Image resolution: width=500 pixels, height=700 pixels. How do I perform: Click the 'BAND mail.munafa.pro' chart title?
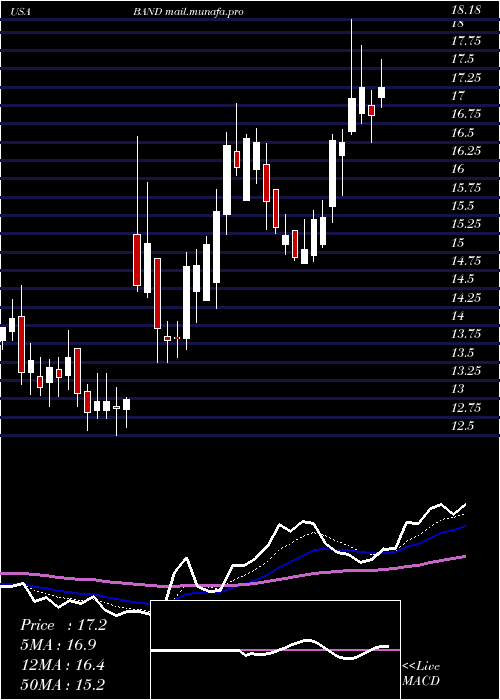pos(188,12)
